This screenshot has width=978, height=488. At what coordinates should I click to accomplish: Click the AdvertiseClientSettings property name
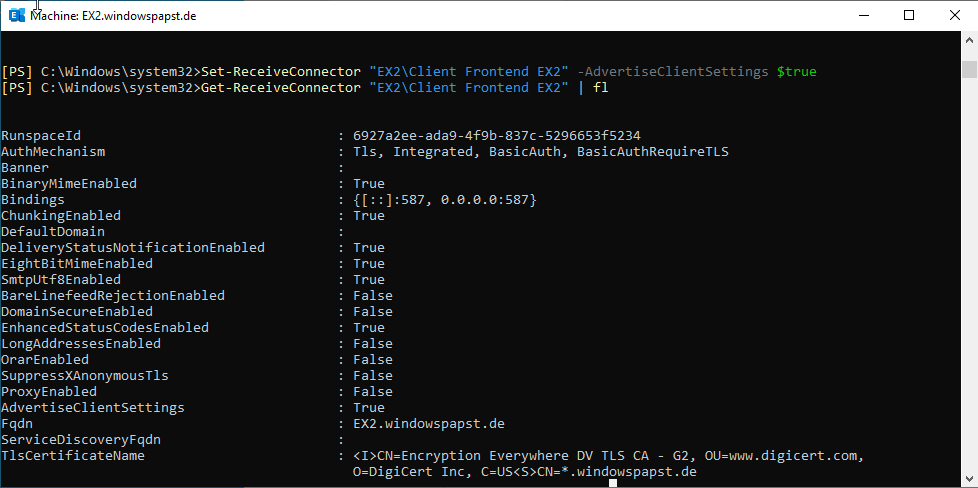point(93,408)
